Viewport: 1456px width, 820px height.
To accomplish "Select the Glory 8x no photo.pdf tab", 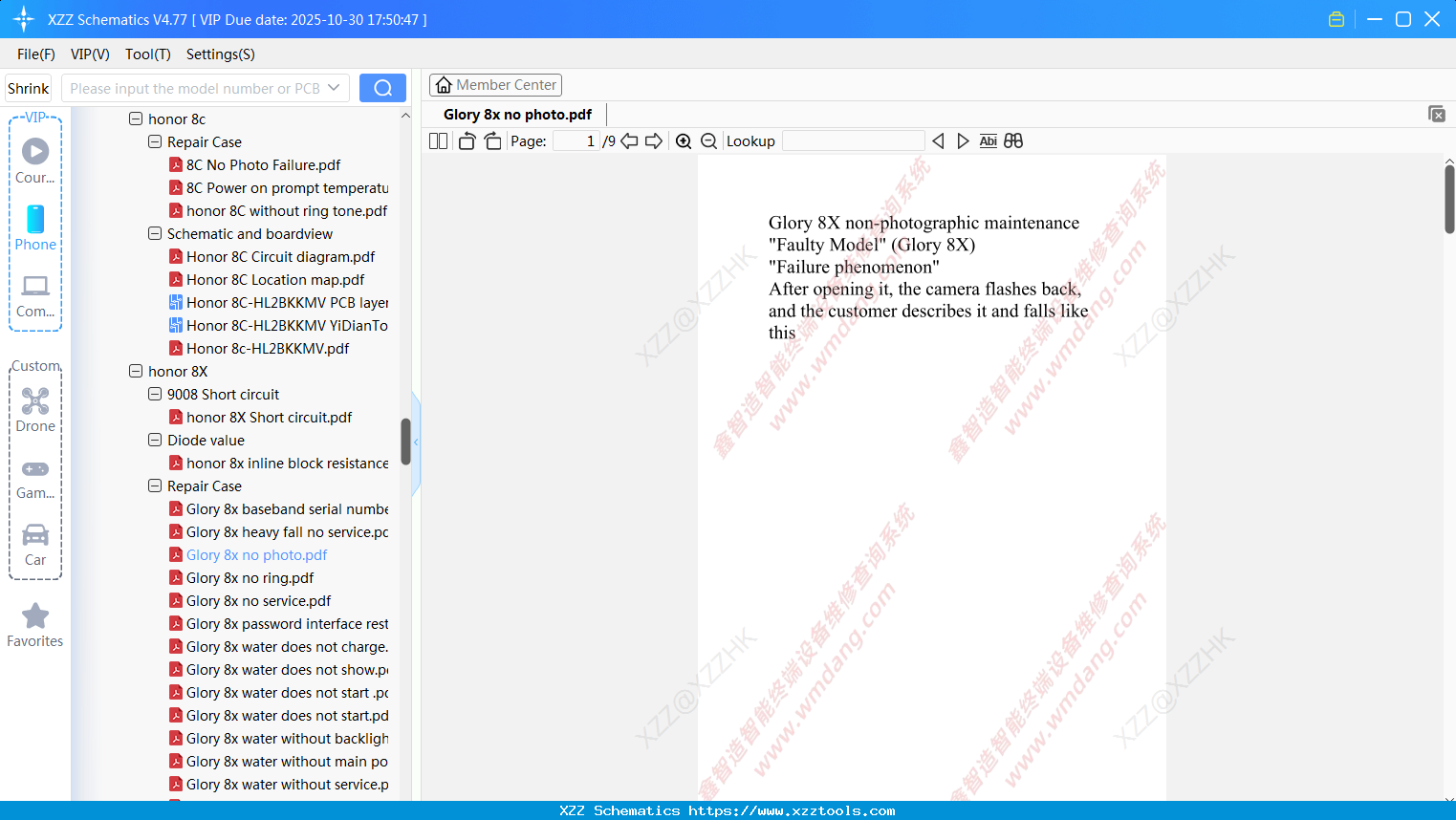I will pyautogui.click(x=517, y=115).
